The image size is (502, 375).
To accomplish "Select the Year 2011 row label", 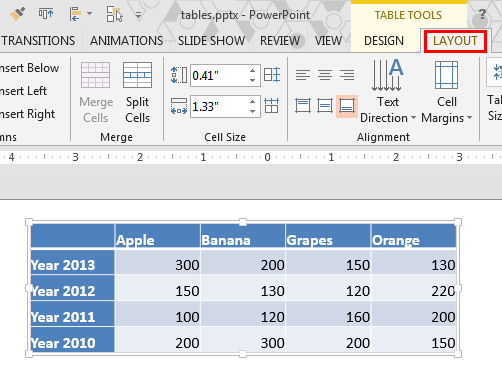I will (63, 317).
